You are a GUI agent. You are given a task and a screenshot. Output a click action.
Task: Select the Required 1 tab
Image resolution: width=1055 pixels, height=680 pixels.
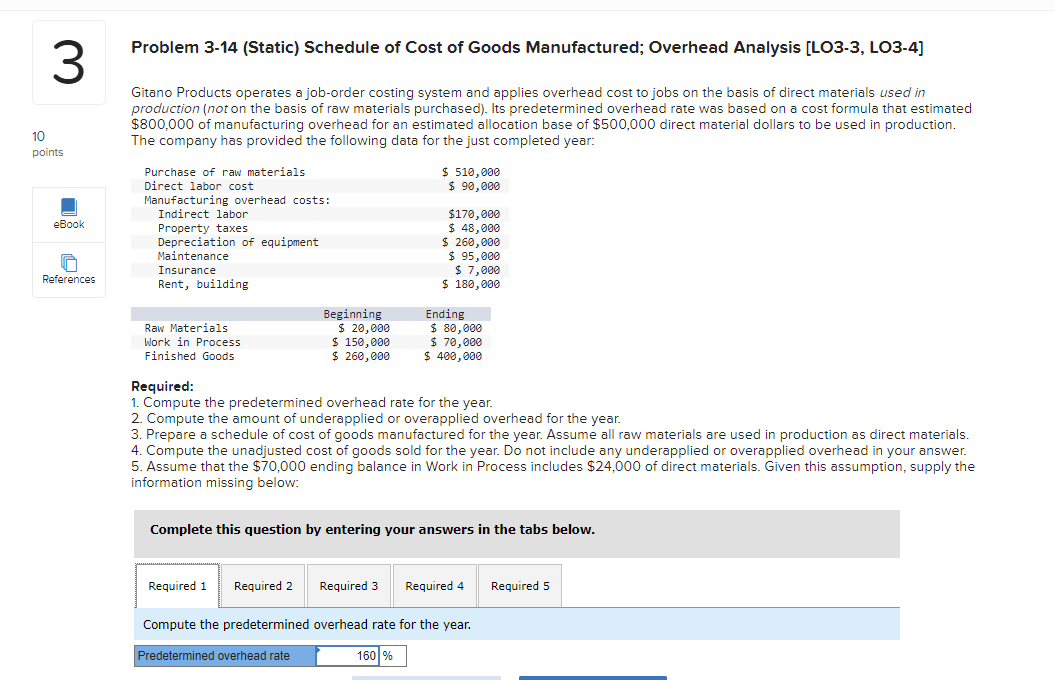[x=177, y=585]
